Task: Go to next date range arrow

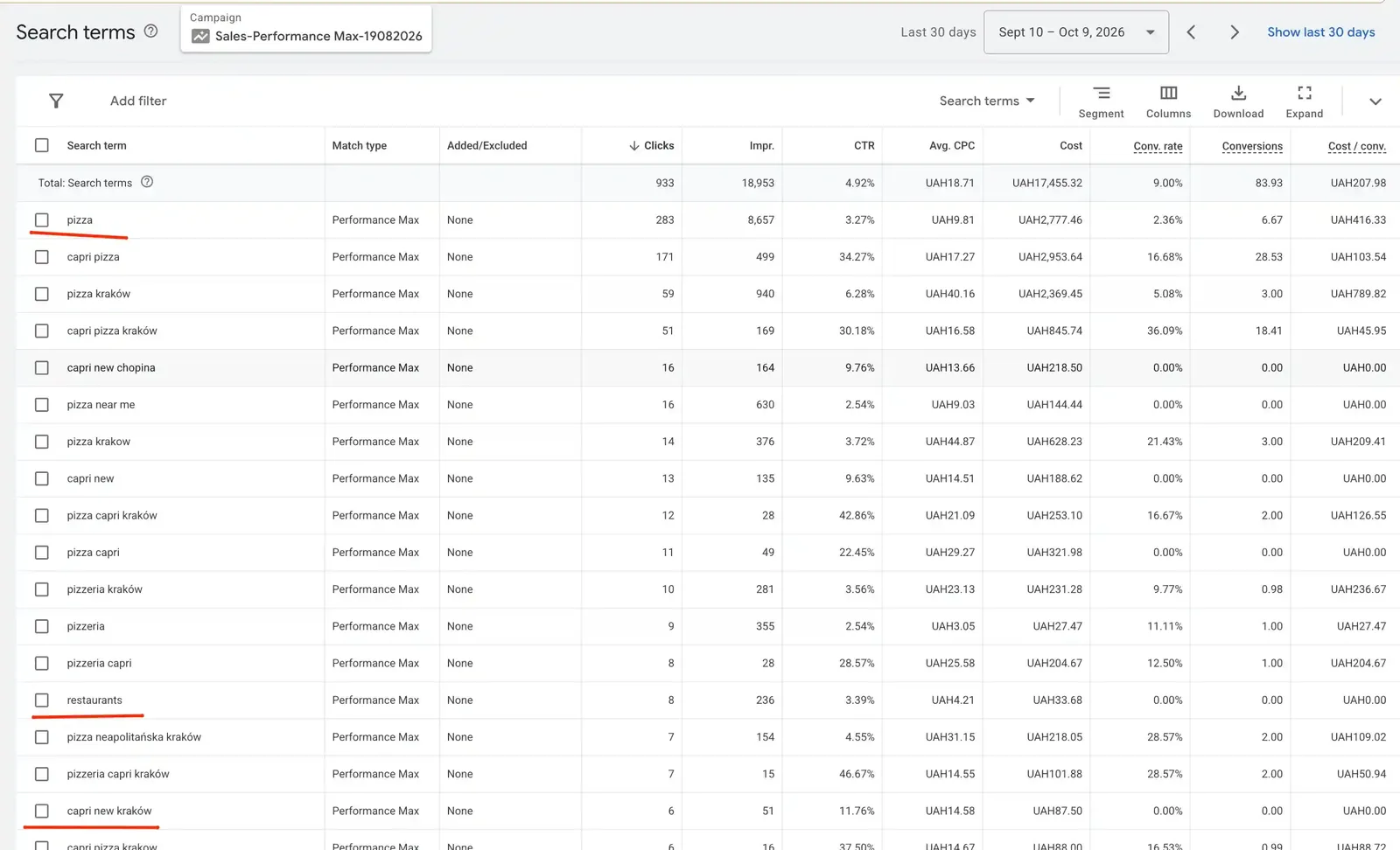Action: point(1235,32)
